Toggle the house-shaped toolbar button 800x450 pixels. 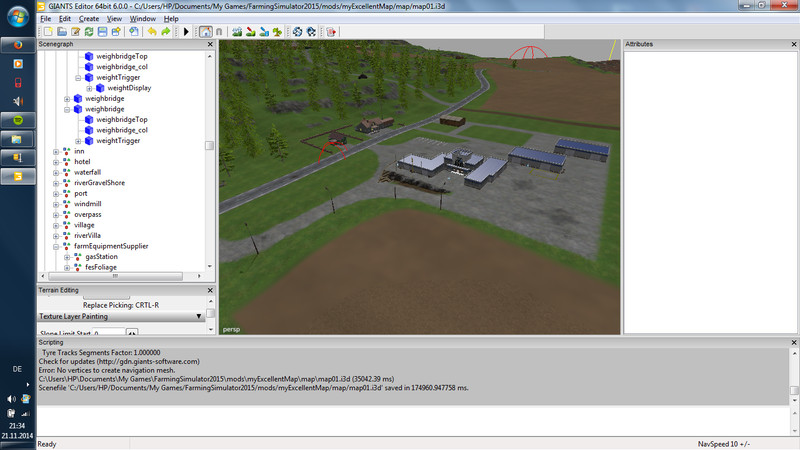point(206,32)
